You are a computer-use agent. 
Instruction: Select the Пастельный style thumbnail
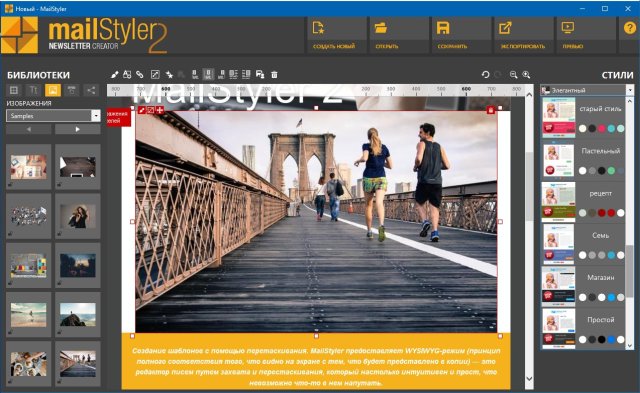(558, 160)
